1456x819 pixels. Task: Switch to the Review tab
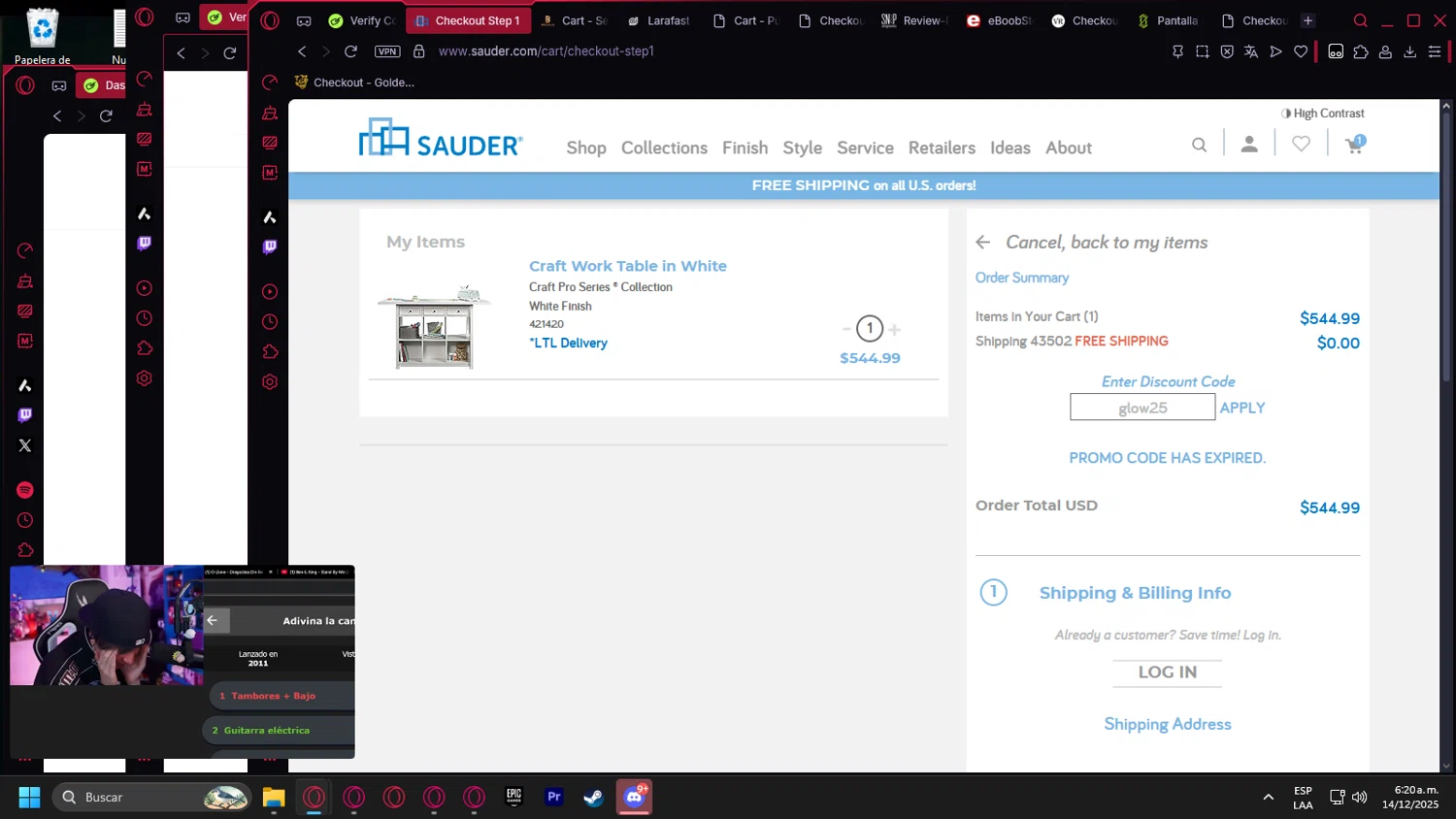point(914,20)
